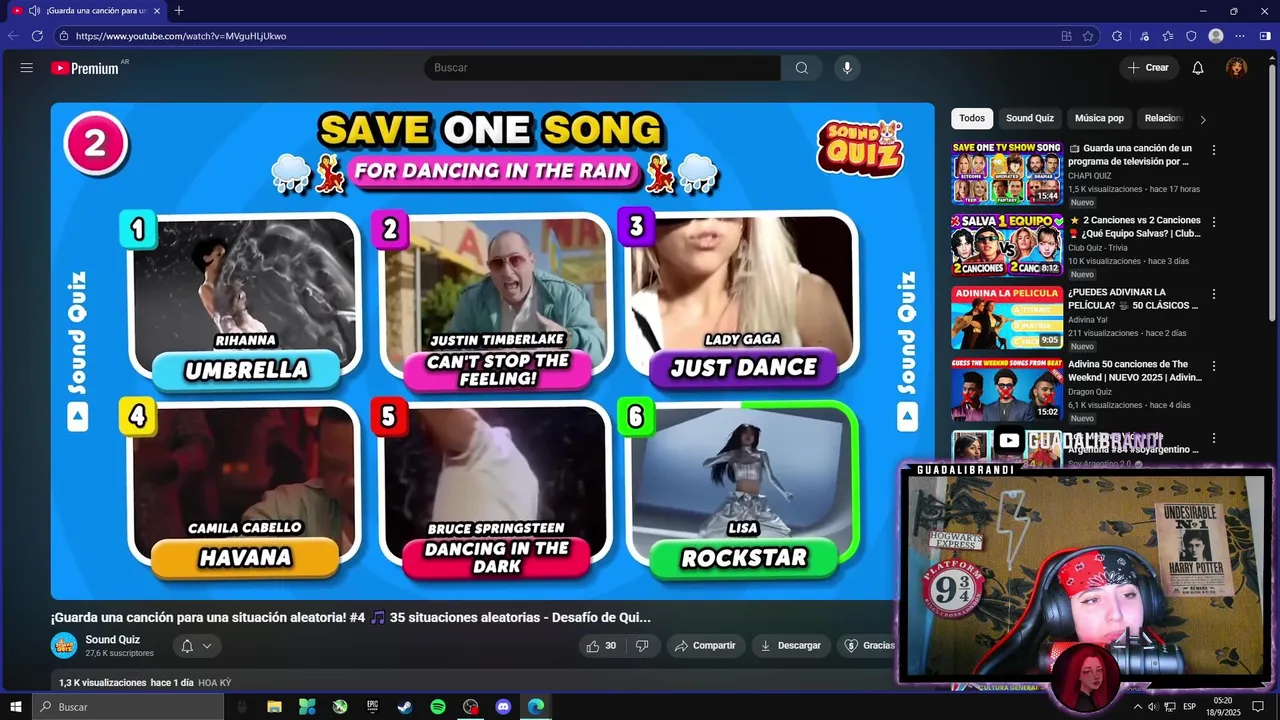Open browser settings three-dot menu
The height and width of the screenshot is (720, 1280).
click(x=1241, y=36)
